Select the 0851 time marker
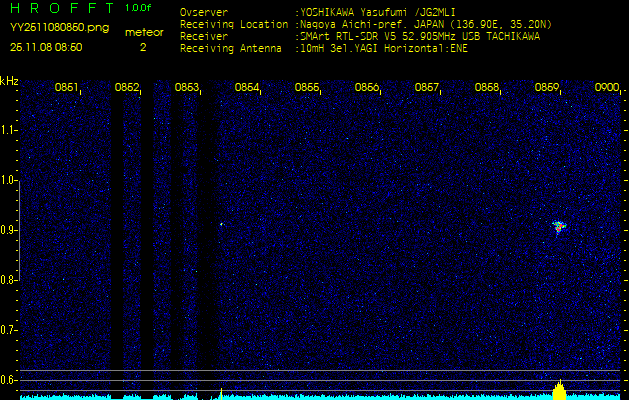629x400 pixels. [67, 88]
